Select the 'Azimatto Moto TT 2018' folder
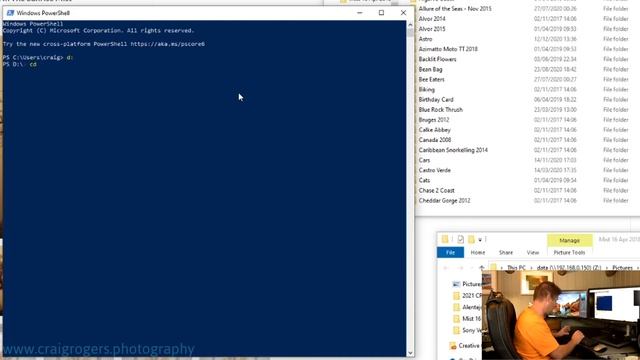The height and width of the screenshot is (360, 640). 448,49
